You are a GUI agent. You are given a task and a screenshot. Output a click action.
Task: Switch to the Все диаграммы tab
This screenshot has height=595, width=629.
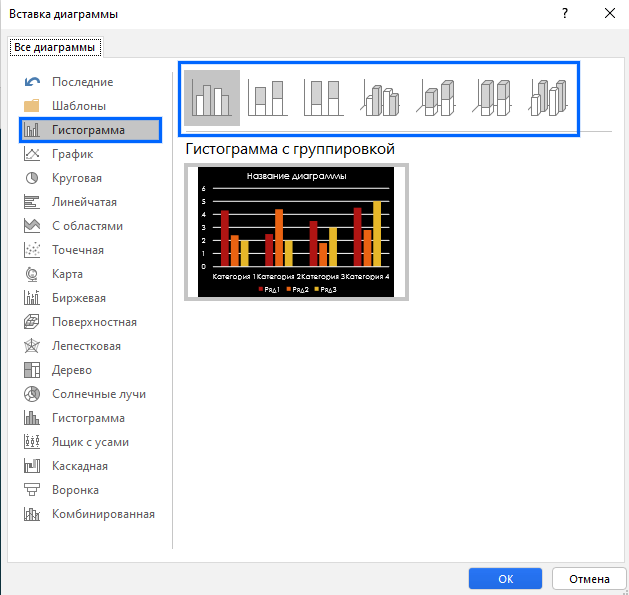(x=55, y=47)
